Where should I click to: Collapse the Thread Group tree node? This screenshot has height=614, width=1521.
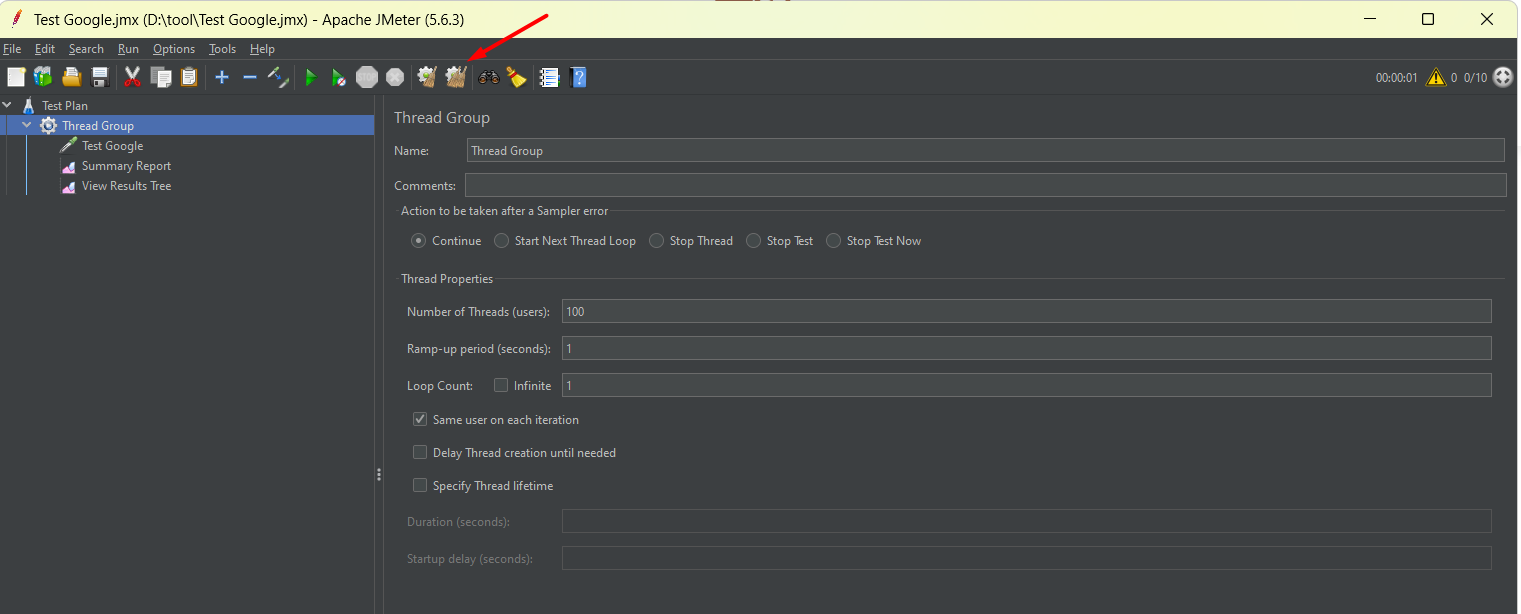(27, 125)
